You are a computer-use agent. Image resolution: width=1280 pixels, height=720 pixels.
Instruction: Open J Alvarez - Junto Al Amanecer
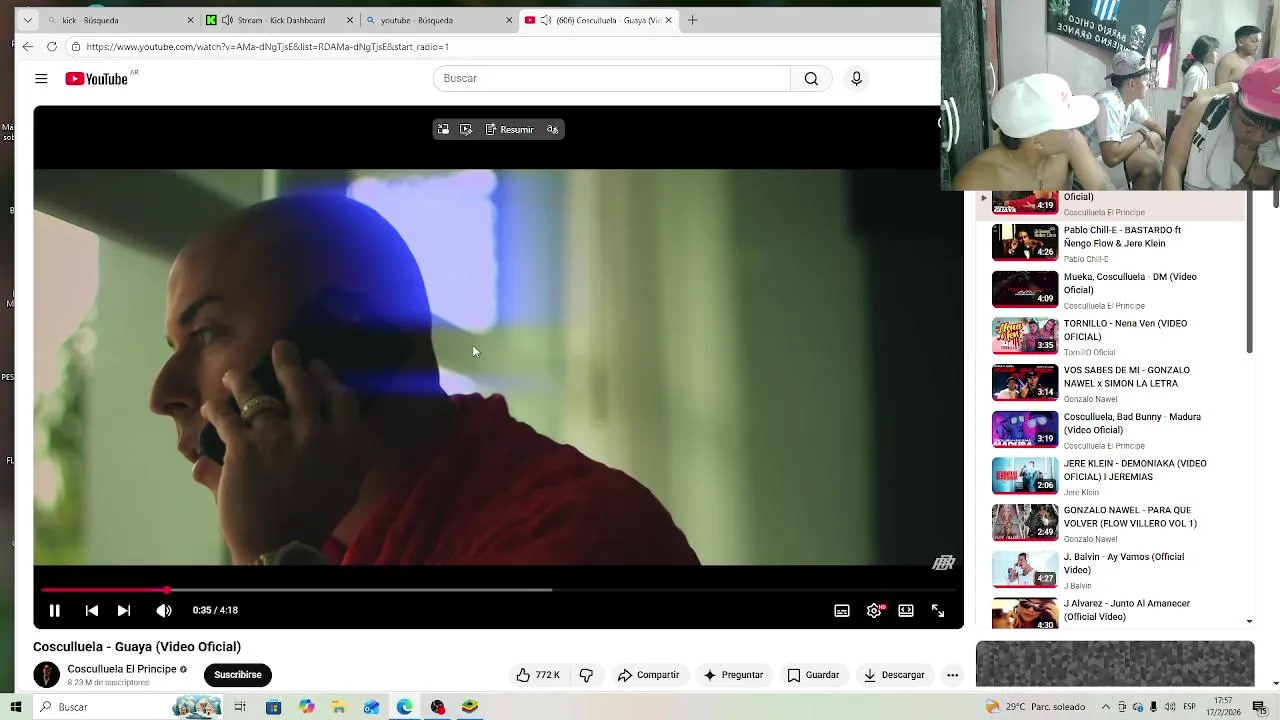(x=1110, y=612)
